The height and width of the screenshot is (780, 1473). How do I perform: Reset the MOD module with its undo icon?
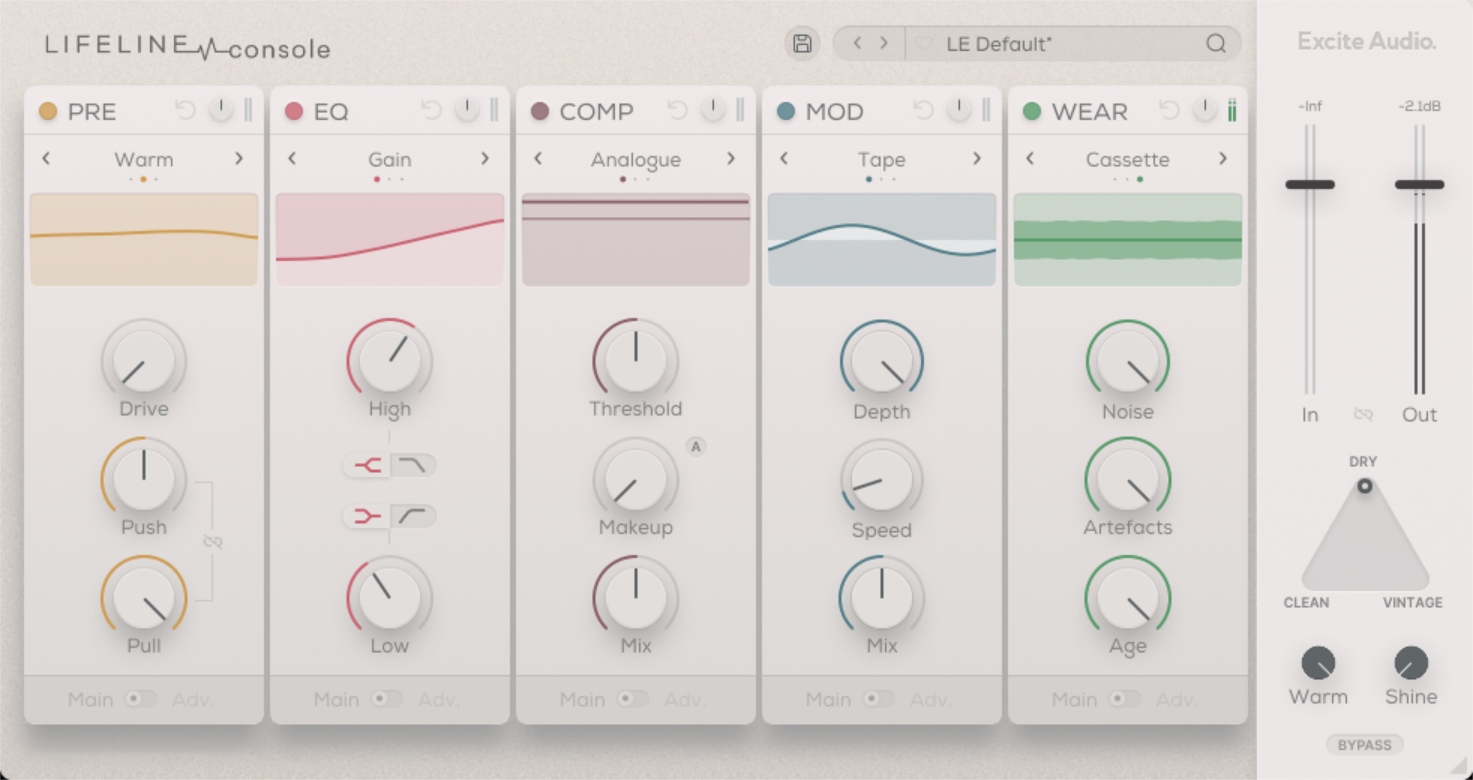click(923, 110)
